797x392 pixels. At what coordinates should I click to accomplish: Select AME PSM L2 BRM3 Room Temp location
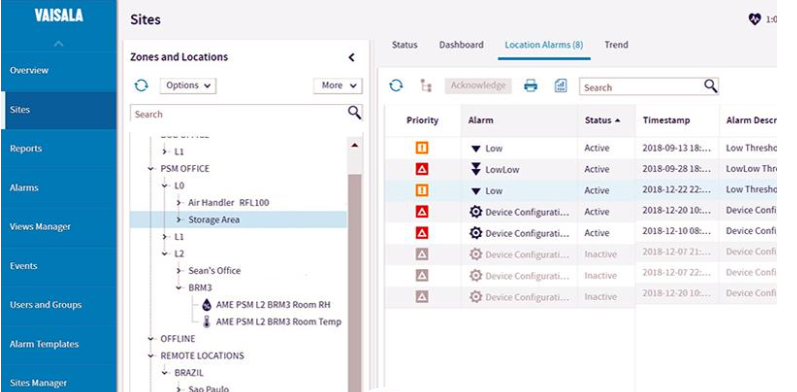[279, 321]
